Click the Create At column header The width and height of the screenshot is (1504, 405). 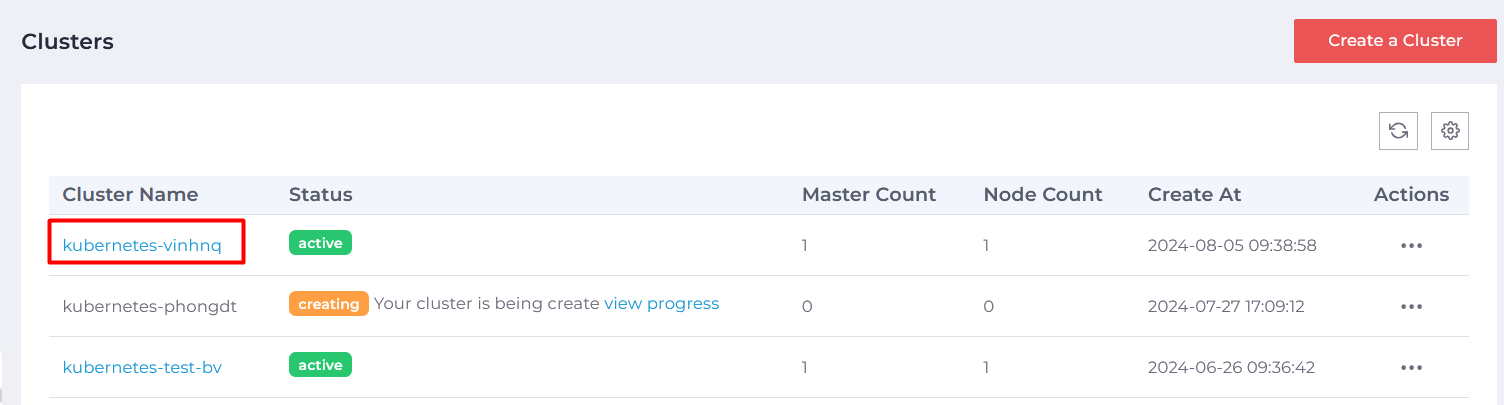[1195, 194]
